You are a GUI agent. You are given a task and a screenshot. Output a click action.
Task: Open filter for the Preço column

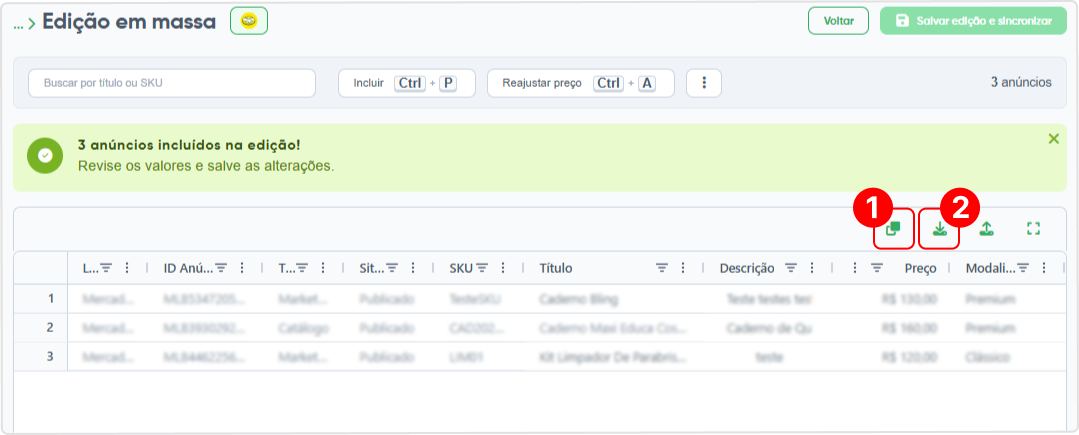[877, 268]
